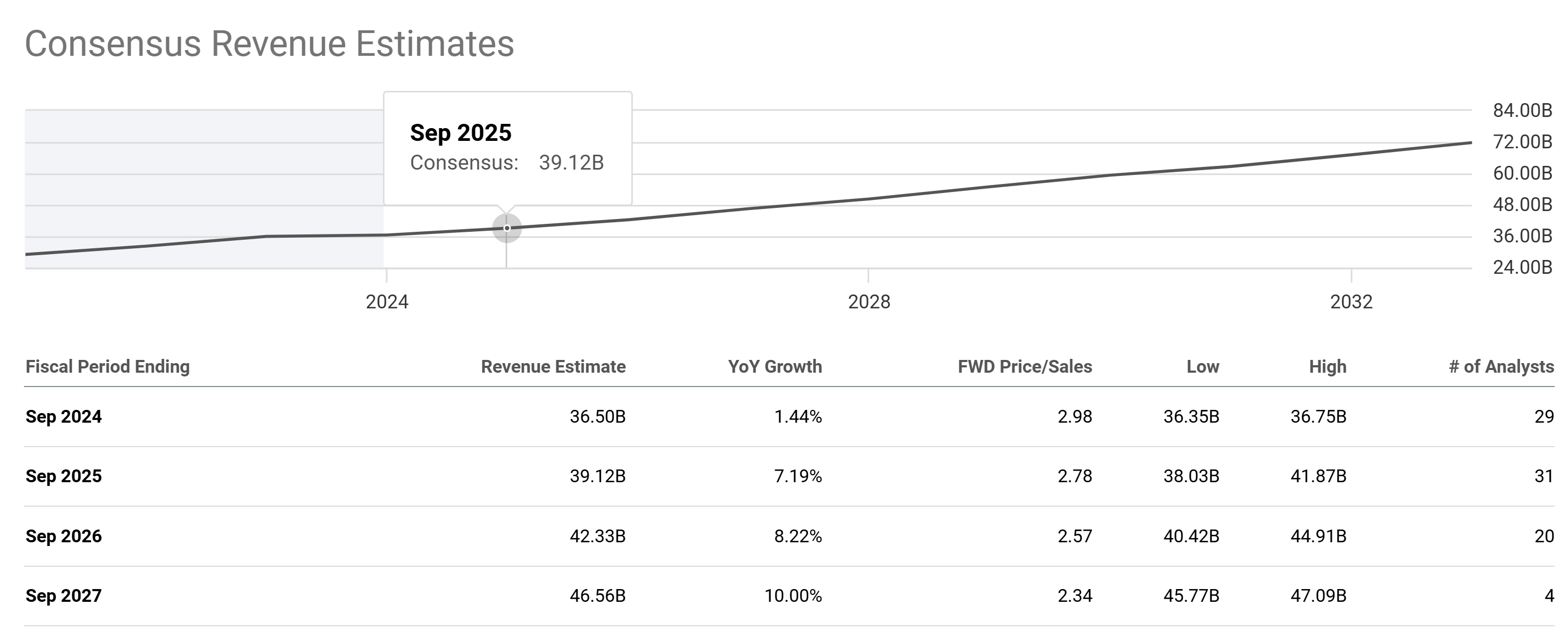Select the Sep 2027 row label
Image resolution: width=1568 pixels, height=630 pixels.
[x=63, y=595]
